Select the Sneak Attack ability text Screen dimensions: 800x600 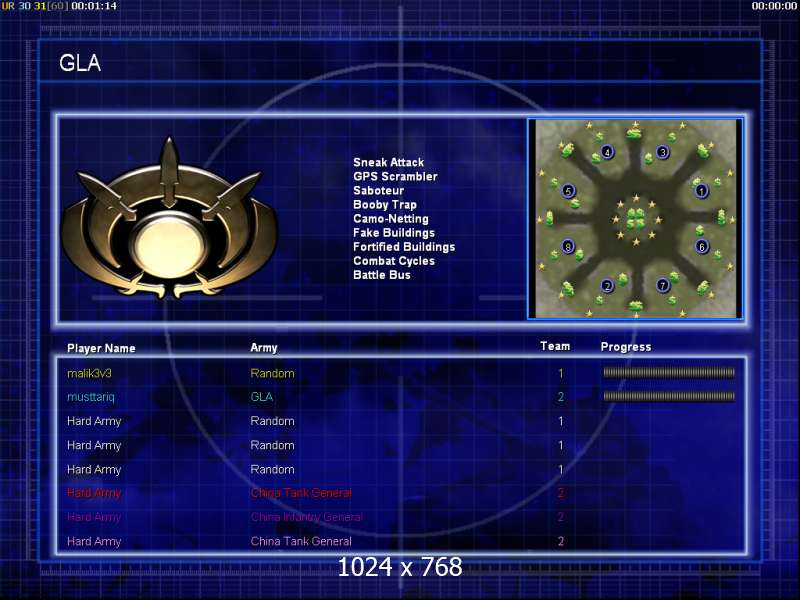(388, 162)
